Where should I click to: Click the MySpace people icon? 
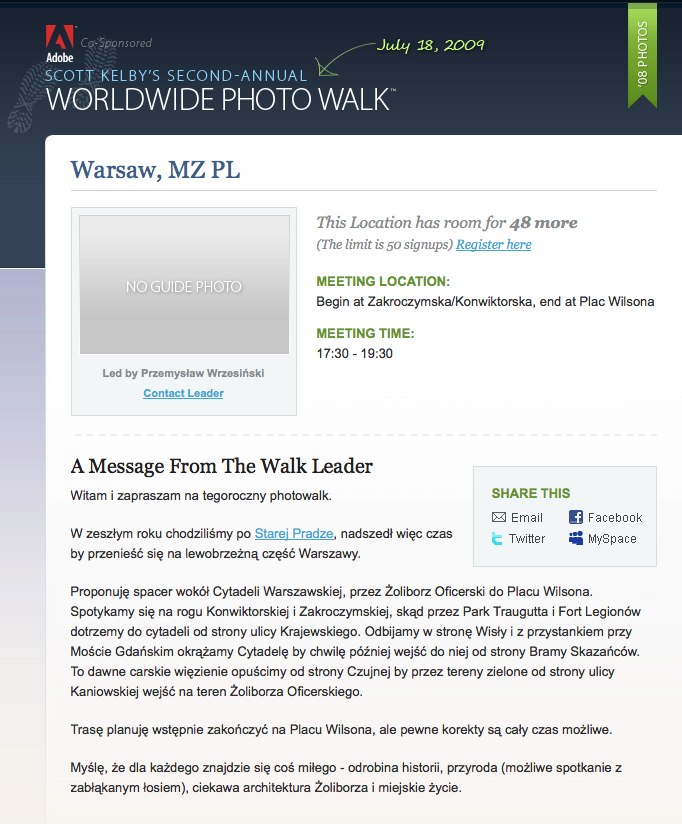point(576,538)
